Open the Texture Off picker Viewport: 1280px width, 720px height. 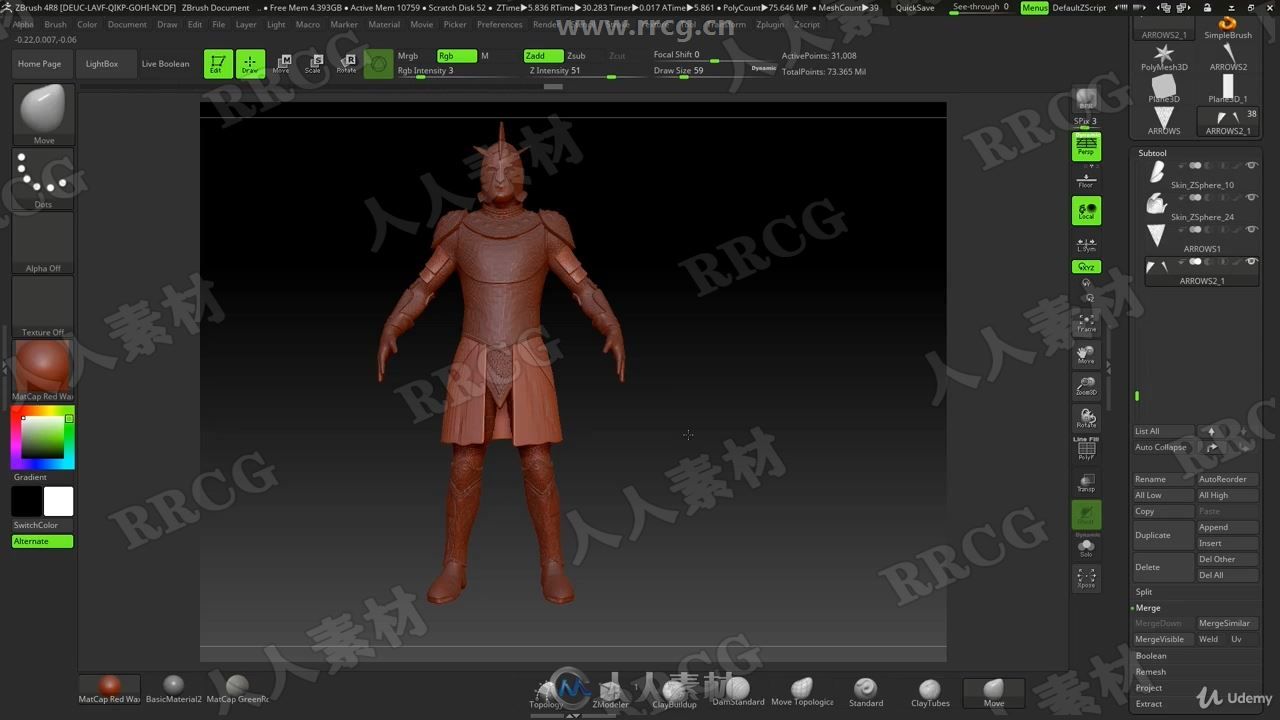(x=43, y=307)
